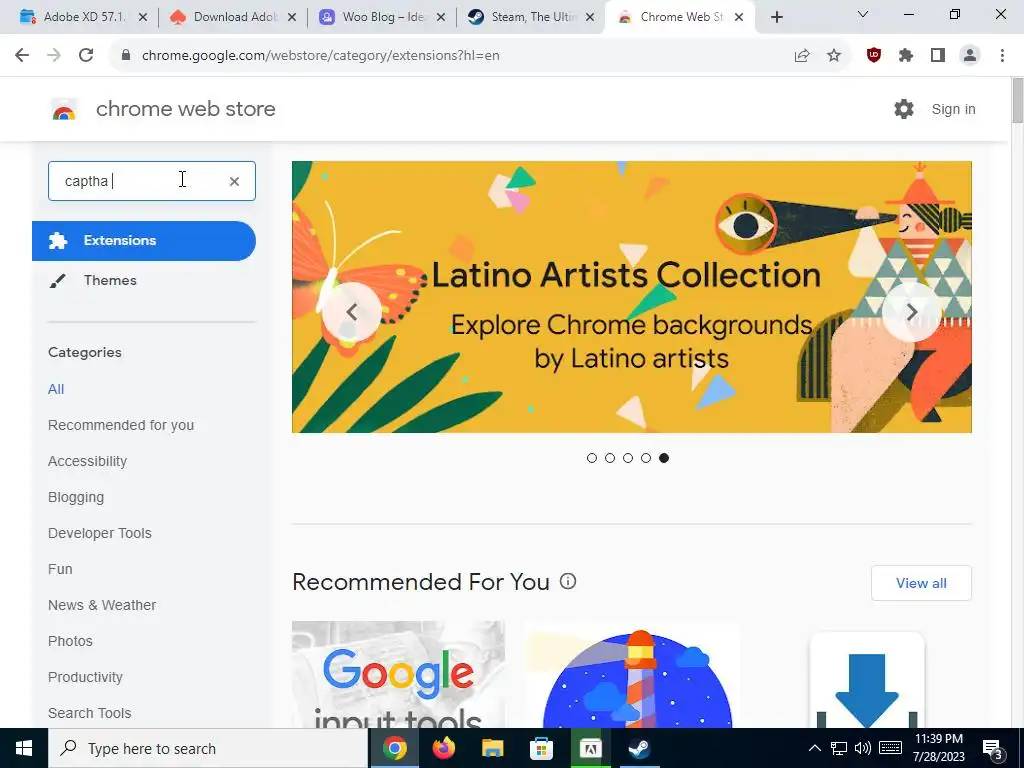The width and height of the screenshot is (1024, 768).
Task: Open the Windows Start menu
Action: tap(24, 748)
